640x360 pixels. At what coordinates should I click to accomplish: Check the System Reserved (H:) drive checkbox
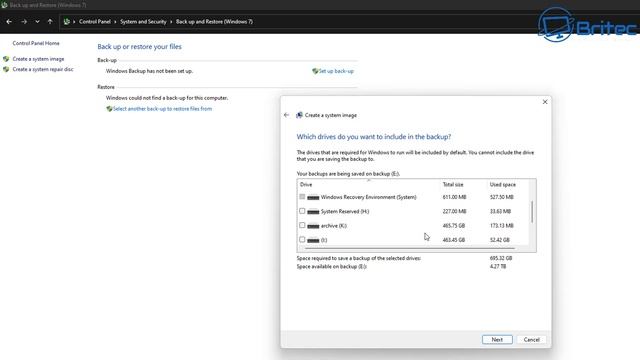point(302,211)
